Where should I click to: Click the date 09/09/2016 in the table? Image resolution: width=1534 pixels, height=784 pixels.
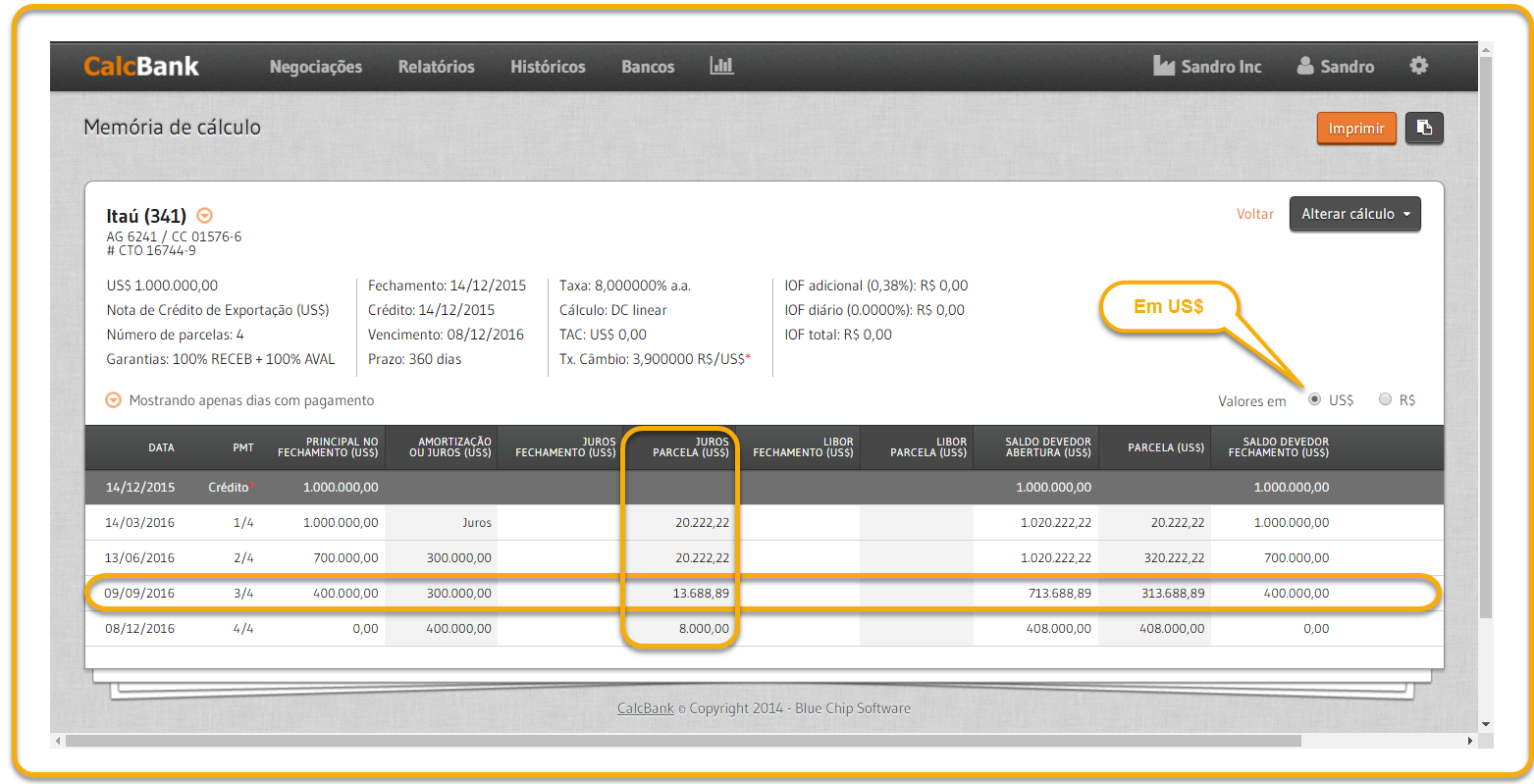(139, 594)
